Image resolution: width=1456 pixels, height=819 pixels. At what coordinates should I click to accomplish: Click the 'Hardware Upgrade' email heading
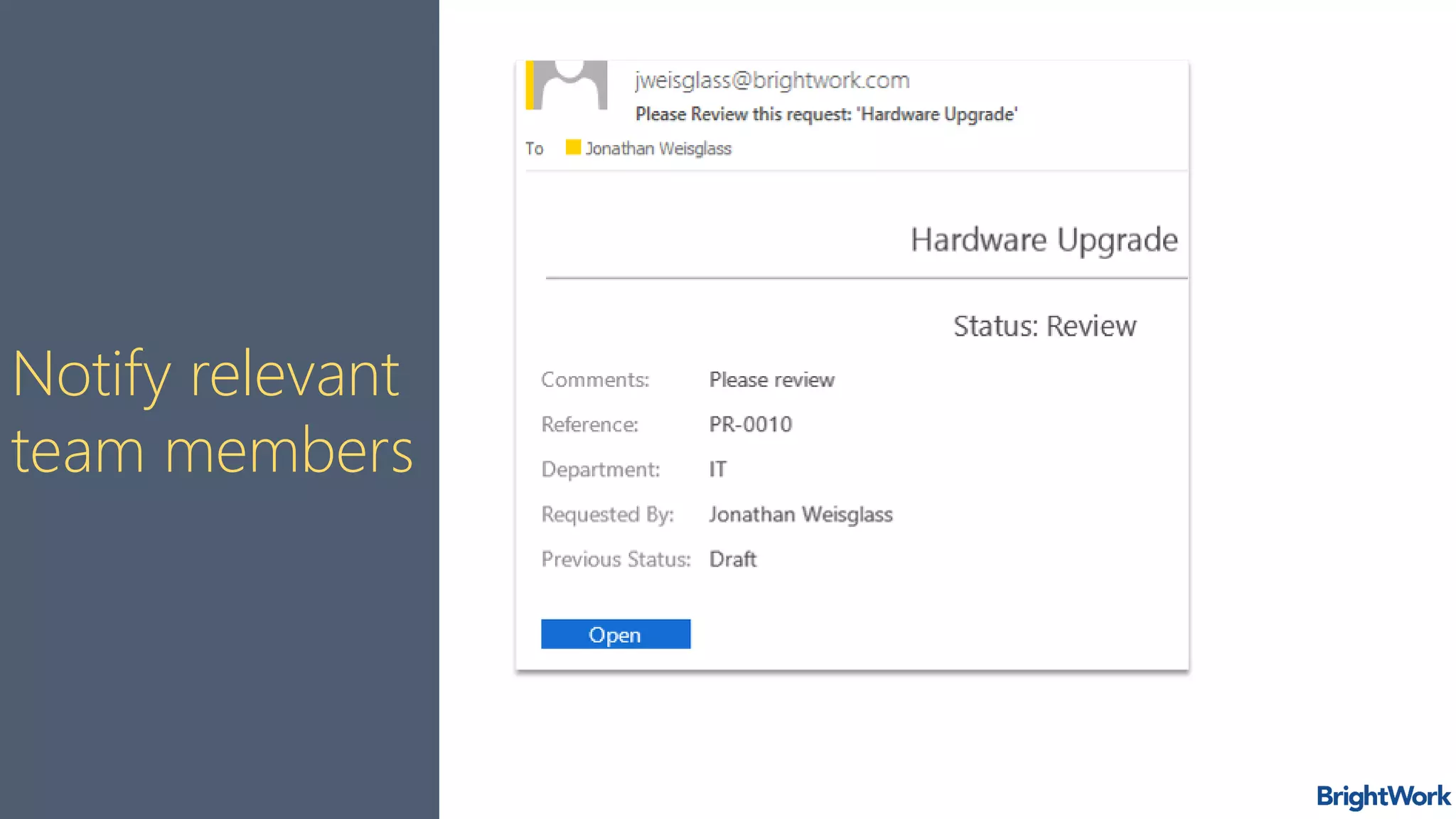coord(1044,240)
